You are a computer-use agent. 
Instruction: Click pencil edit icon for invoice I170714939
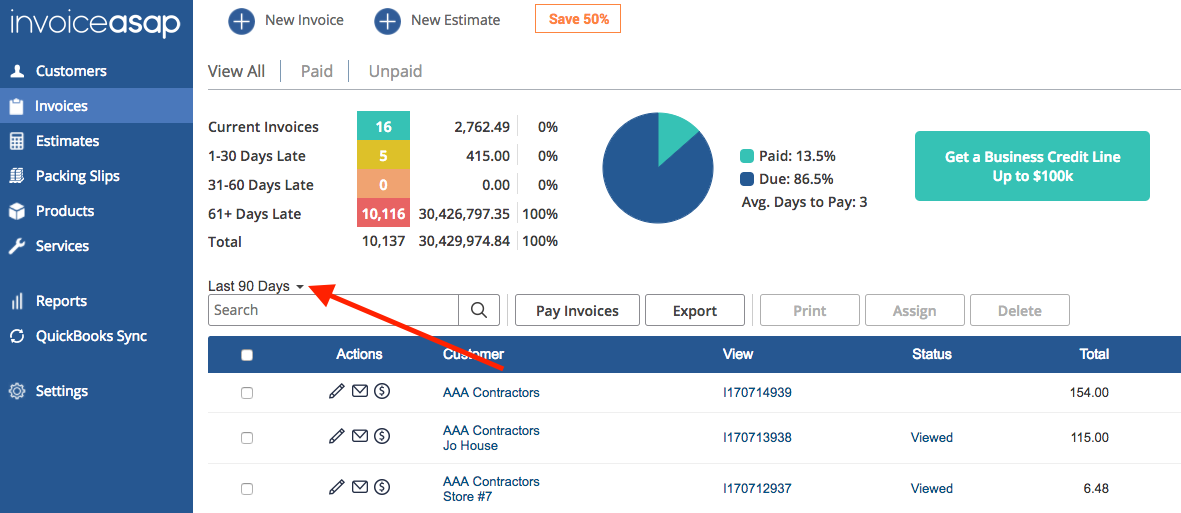337,392
